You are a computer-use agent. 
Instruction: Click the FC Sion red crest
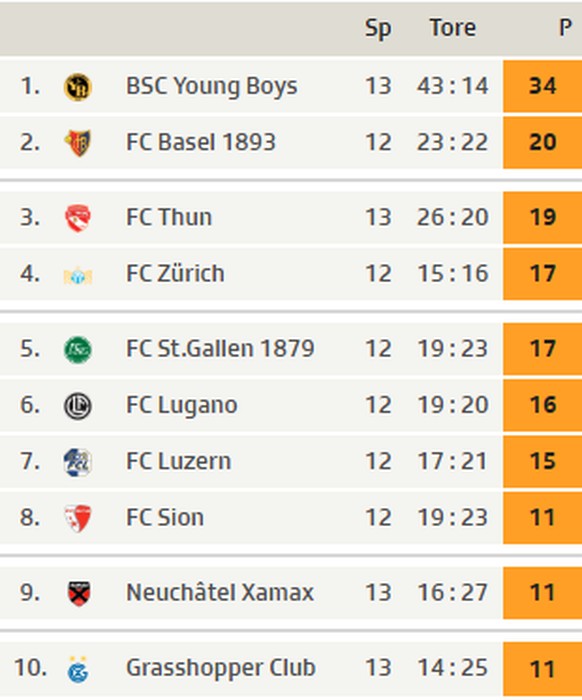78,518
